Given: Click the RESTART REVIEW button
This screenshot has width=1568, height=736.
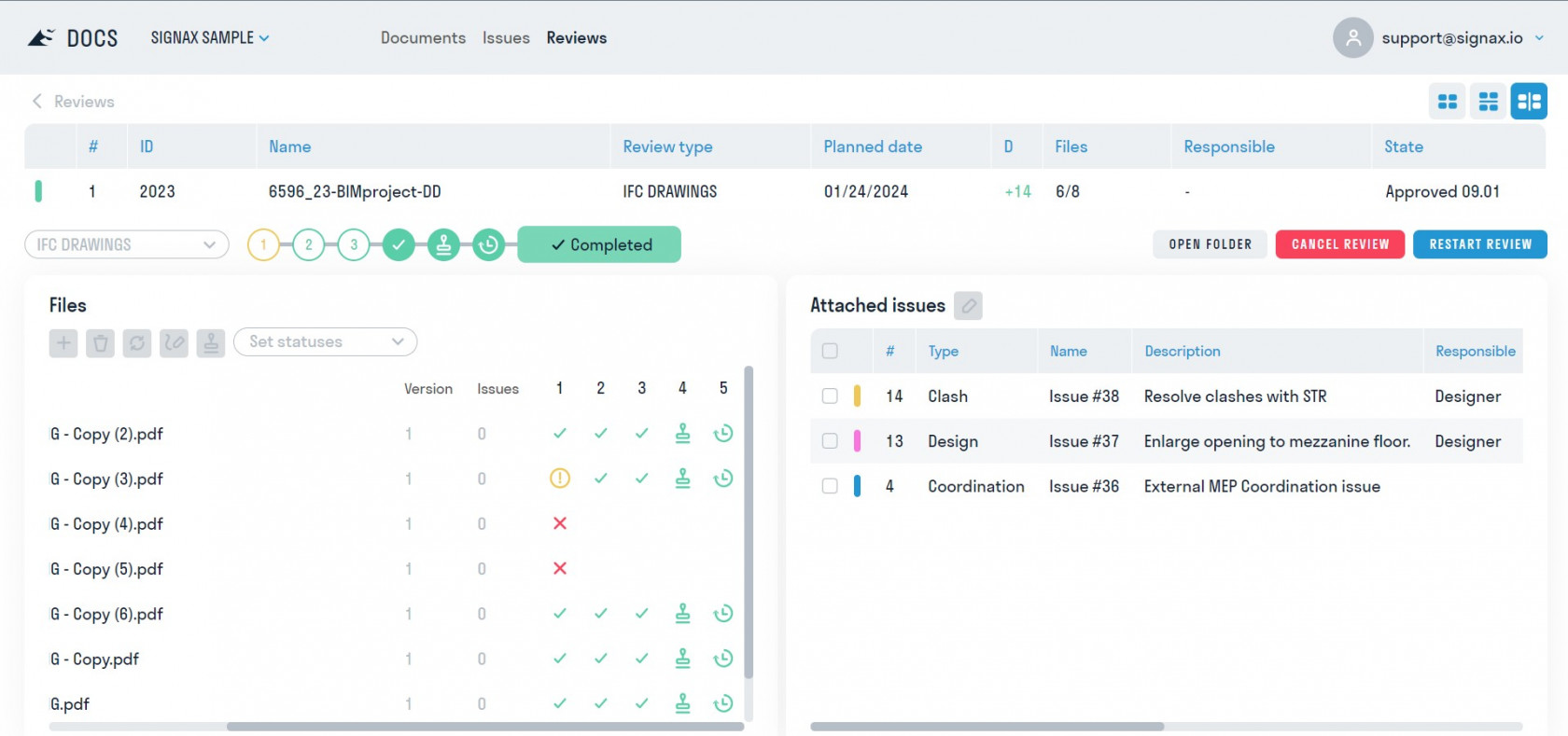Looking at the screenshot, I should (1480, 244).
